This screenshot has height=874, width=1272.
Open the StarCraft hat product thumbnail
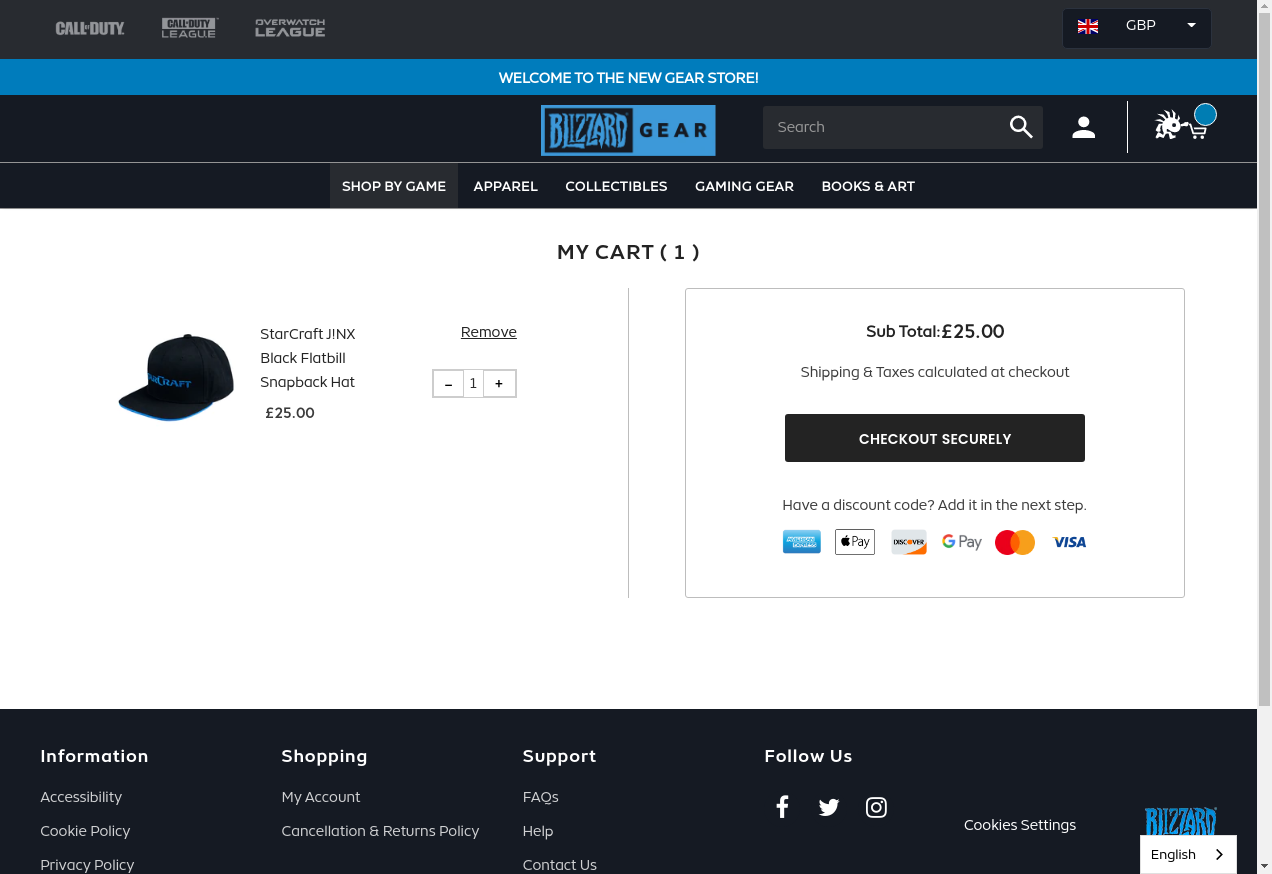(176, 377)
